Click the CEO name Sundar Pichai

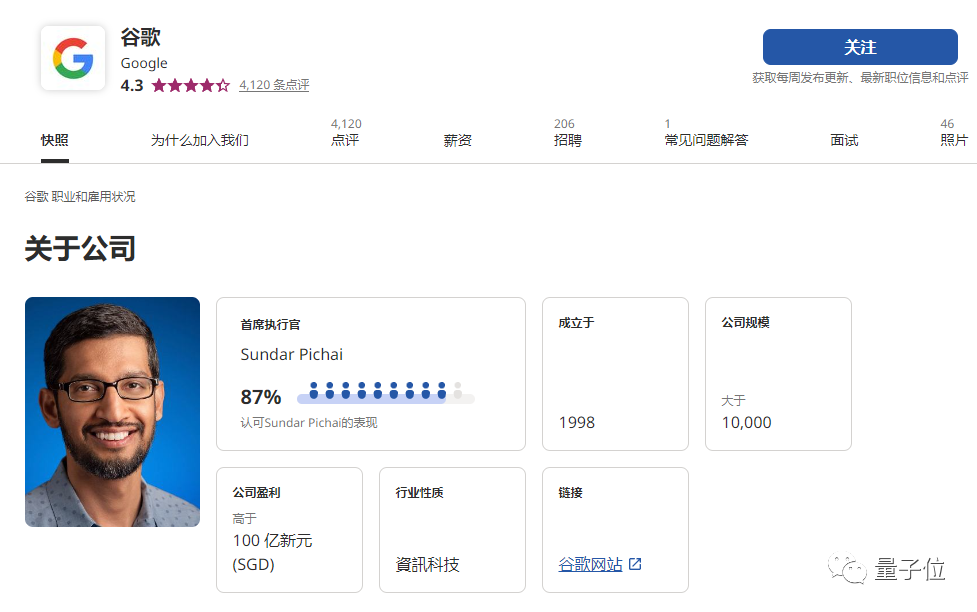point(292,354)
